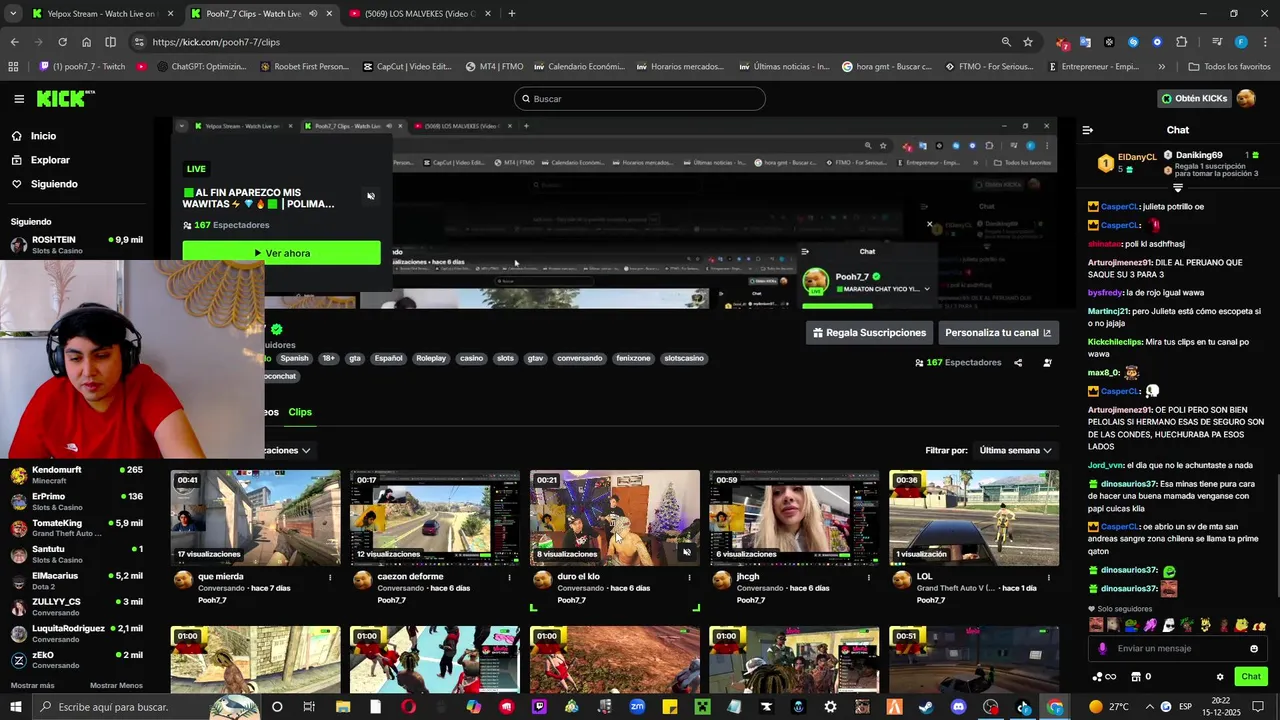Open the Última semana filter dropdown
This screenshot has width=1280, height=720.
click(x=1015, y=451)
